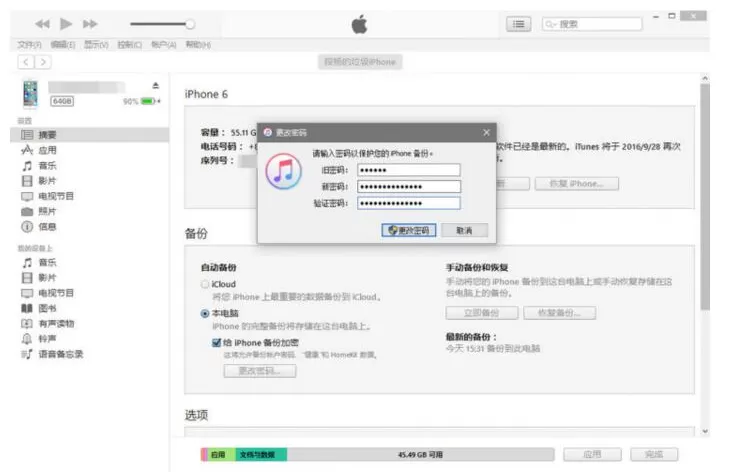Click the 立即备份 back up now button

tap(482, 313)
